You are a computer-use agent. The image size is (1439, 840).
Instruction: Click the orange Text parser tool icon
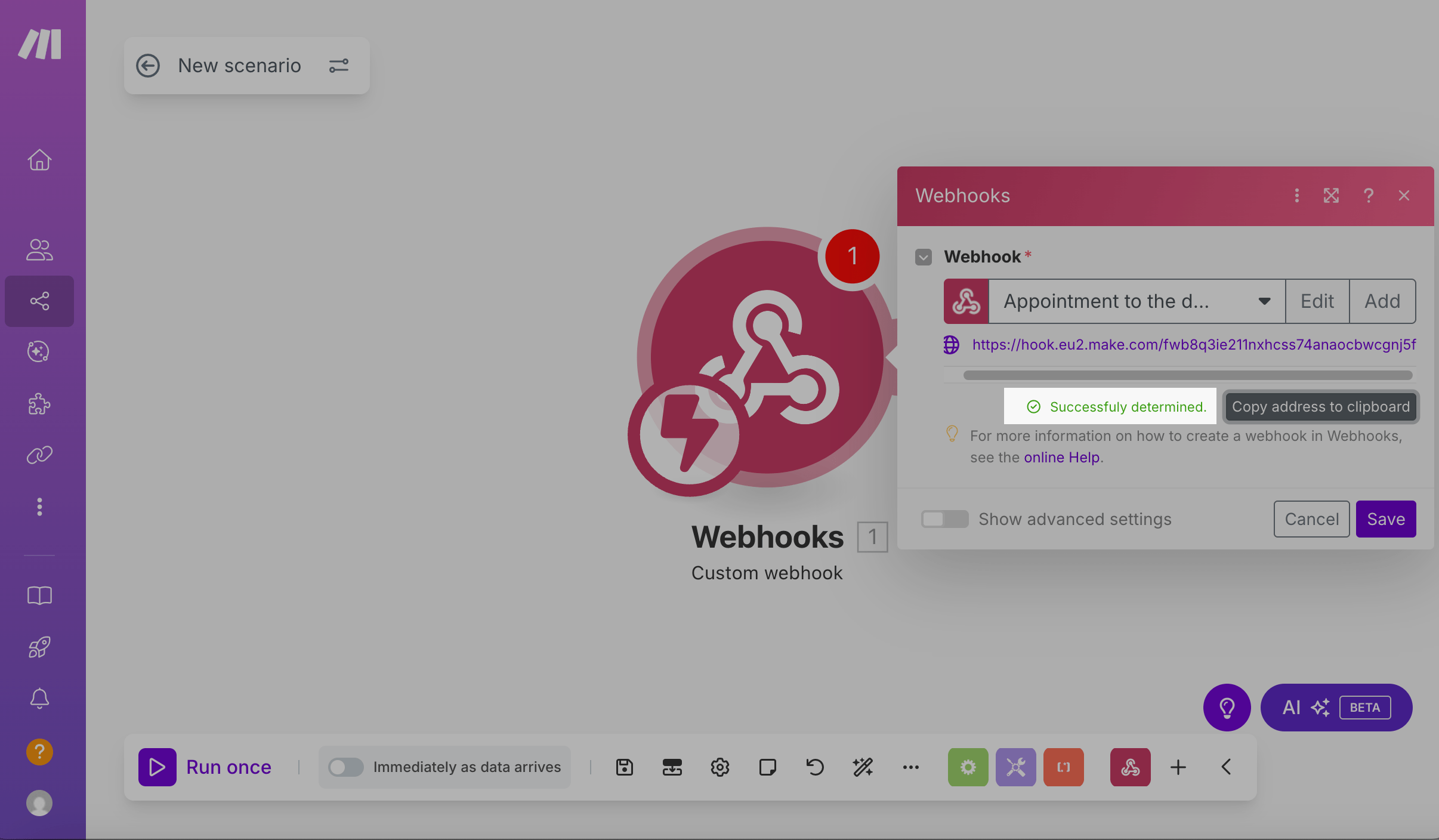click(1063, 767)
